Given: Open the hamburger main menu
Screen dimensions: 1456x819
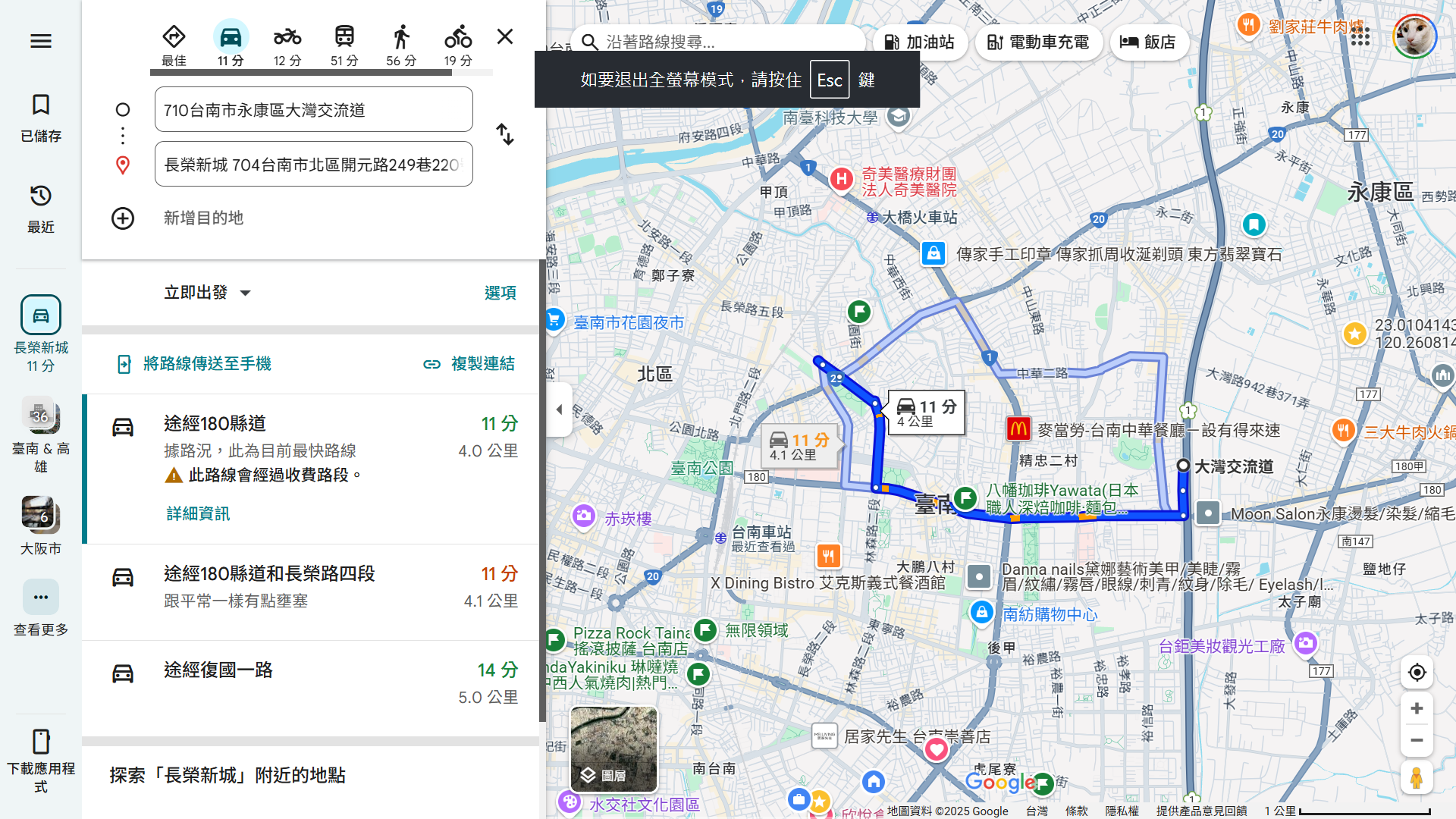Looking at the screenshot, I should [41, 41].
